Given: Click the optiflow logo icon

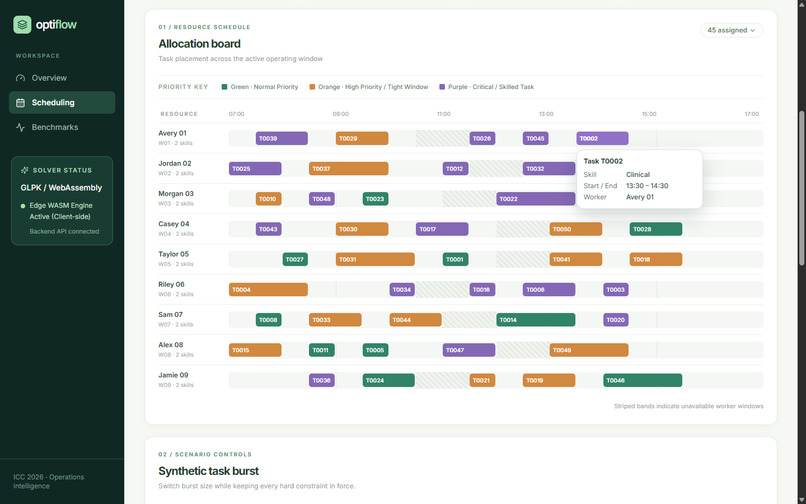Looking at the screenshot, I should [x=22, y=25].
